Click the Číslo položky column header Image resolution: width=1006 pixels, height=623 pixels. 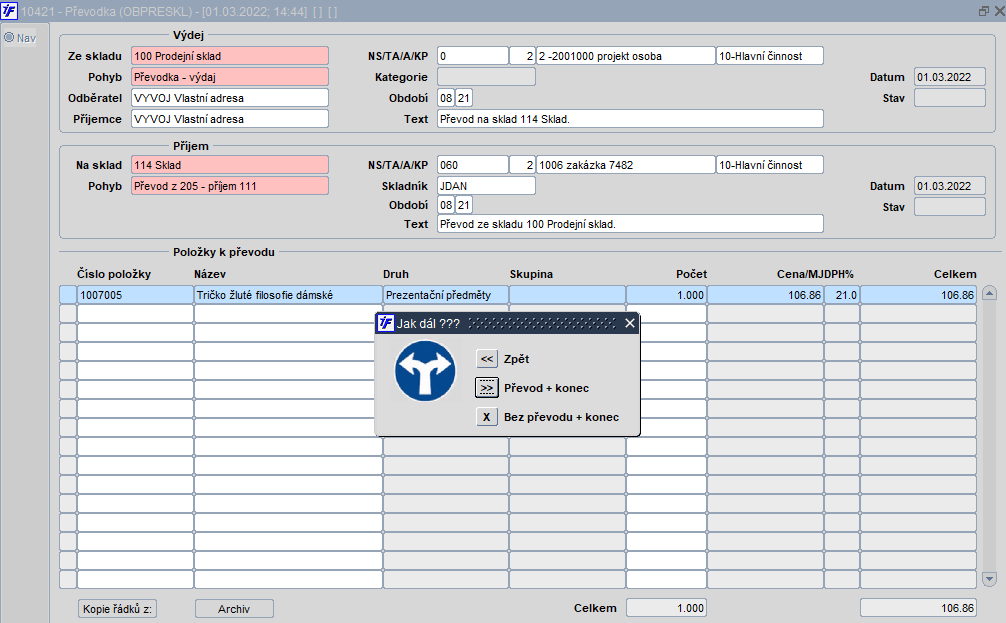pyautogui.click(x=114, y=274)
